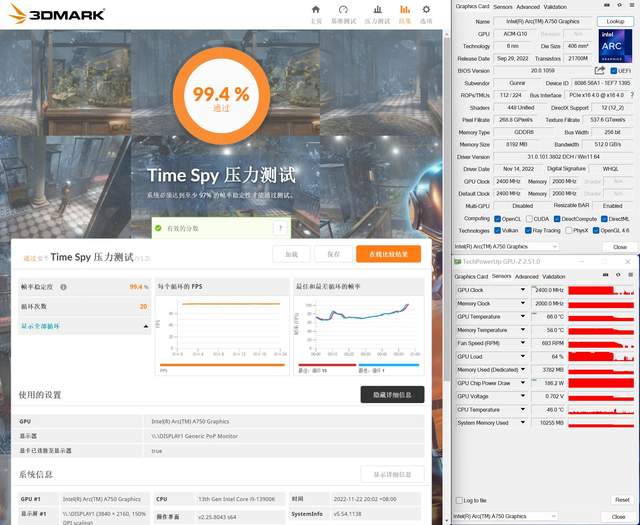640x525 pixels.
Task: Click the 99.4 % score circle
Action: pyautogui.click(x=221, y=96)
